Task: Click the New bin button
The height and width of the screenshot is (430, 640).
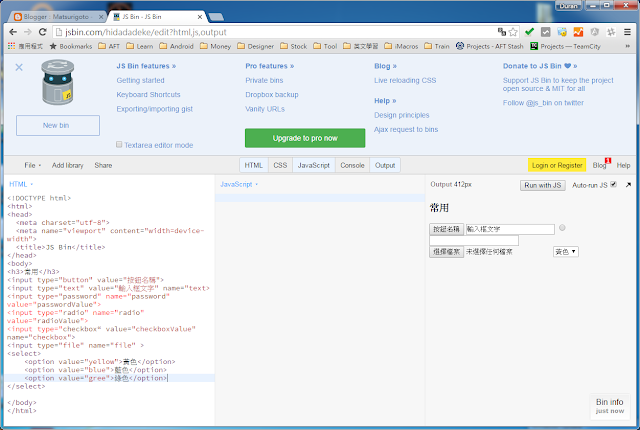Action: coord(58,125)
